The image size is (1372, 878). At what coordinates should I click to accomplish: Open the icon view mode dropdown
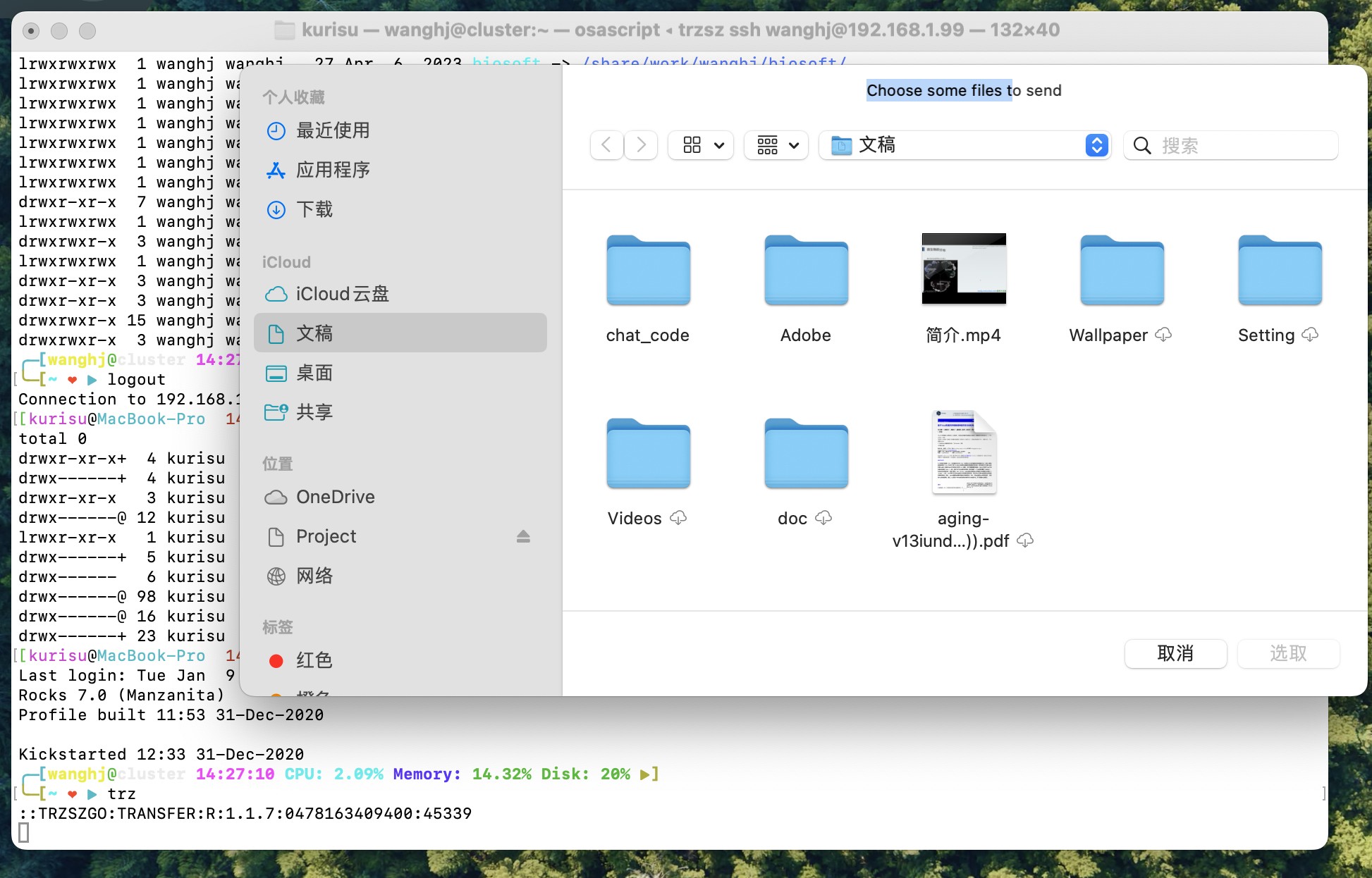pyautogui.click(x=702, y=145)
